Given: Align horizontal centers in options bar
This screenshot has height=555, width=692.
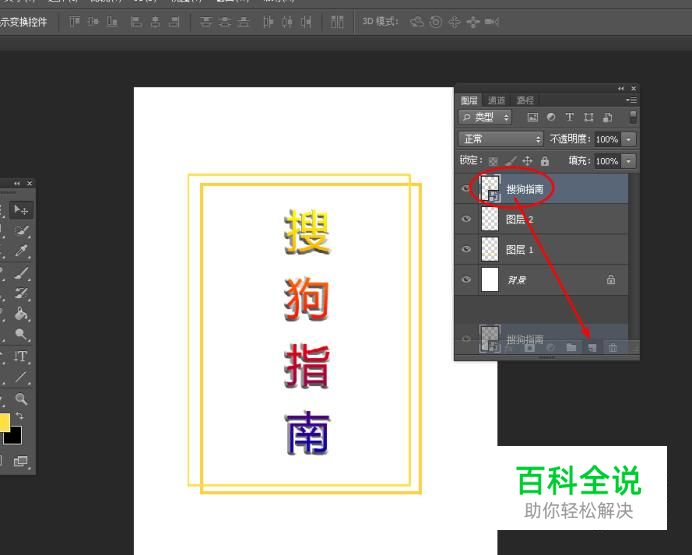Looking at the screenshot, I should 155,22.
